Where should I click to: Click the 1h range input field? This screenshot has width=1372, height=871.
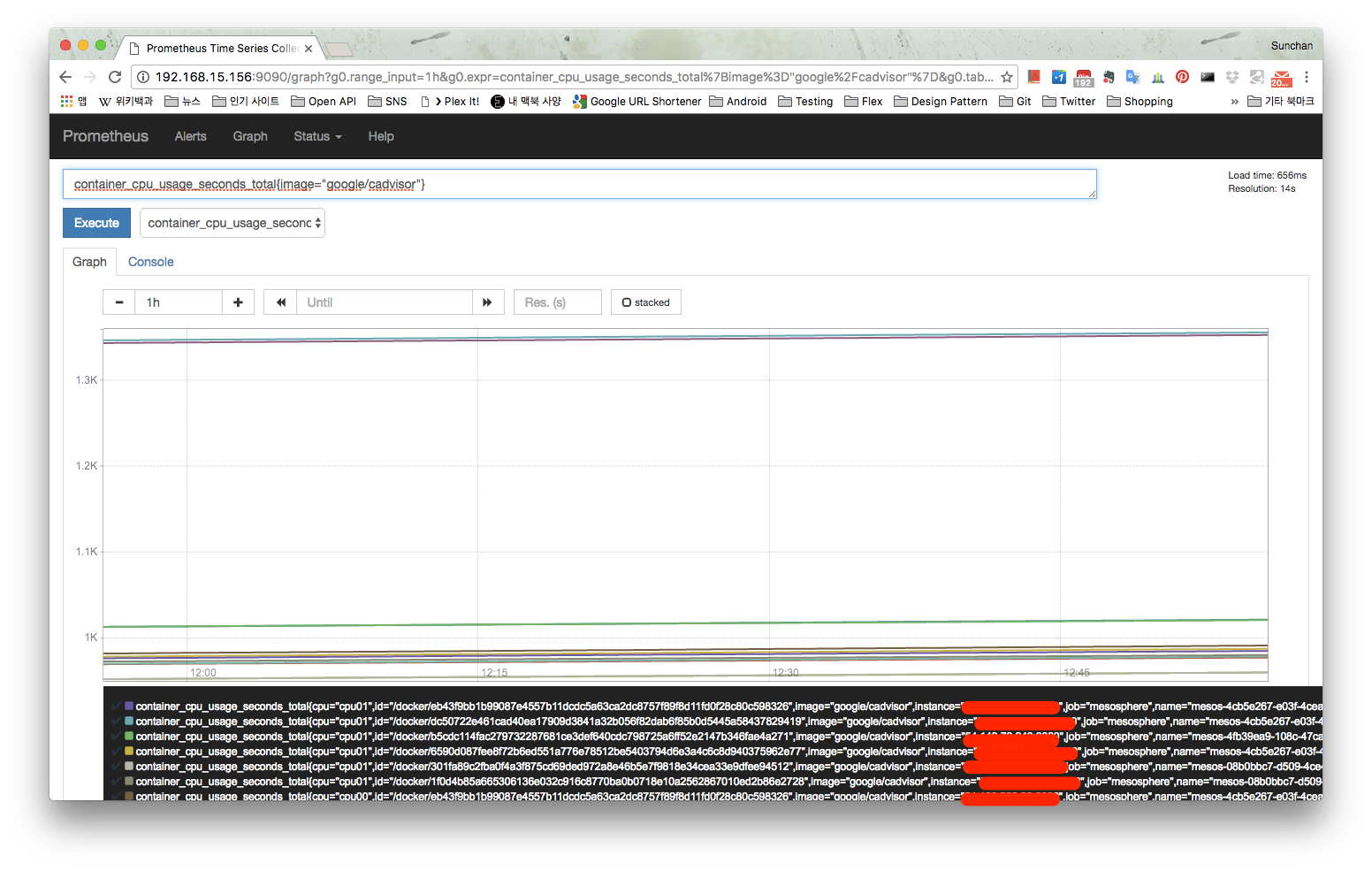(x=179, y=302)
